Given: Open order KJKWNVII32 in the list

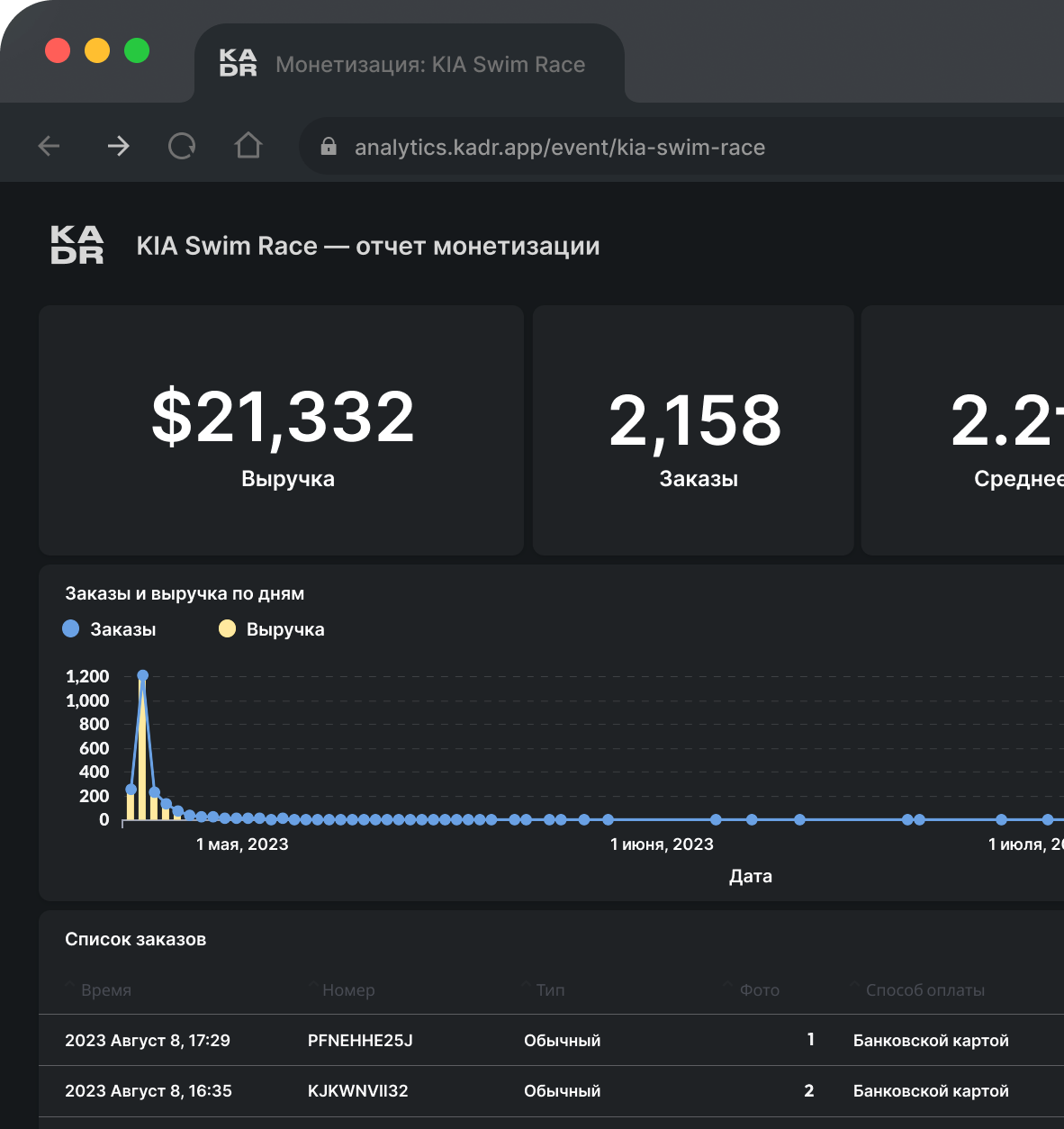Looking at the screenshot, I should pyautogui.click(x=357, y=1091).
